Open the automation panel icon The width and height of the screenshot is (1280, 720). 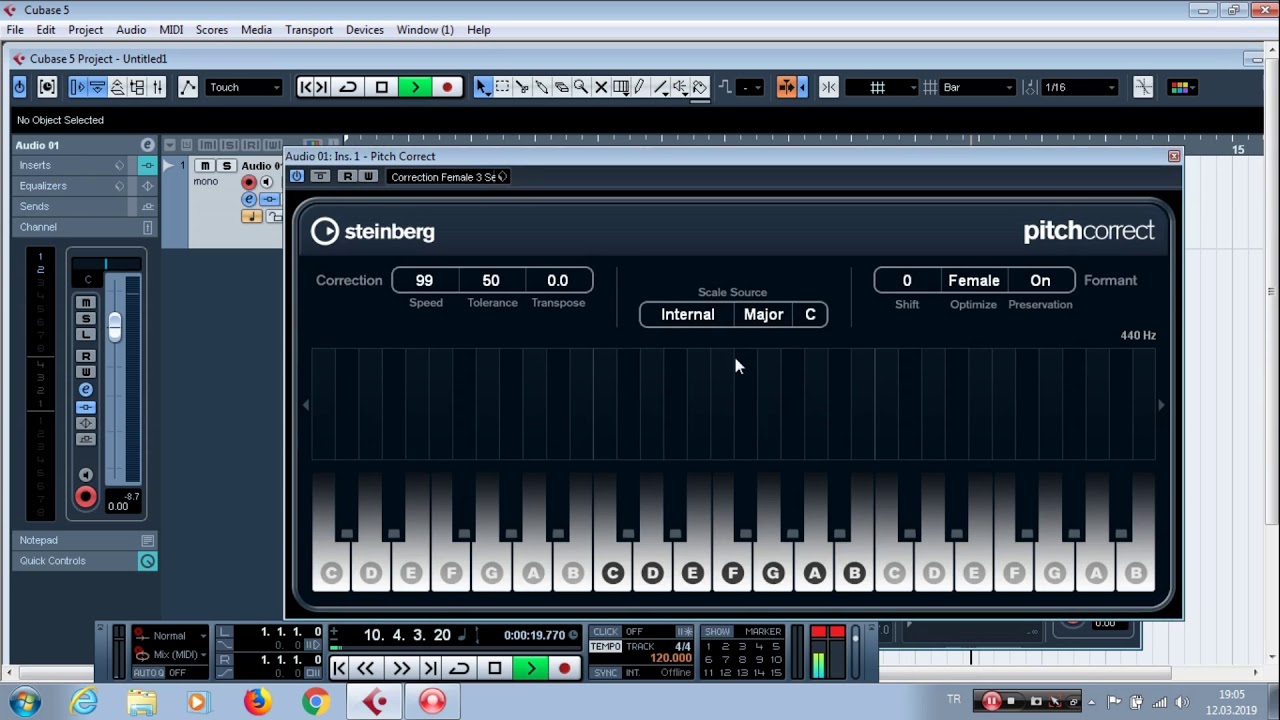(x=187, y=87)
